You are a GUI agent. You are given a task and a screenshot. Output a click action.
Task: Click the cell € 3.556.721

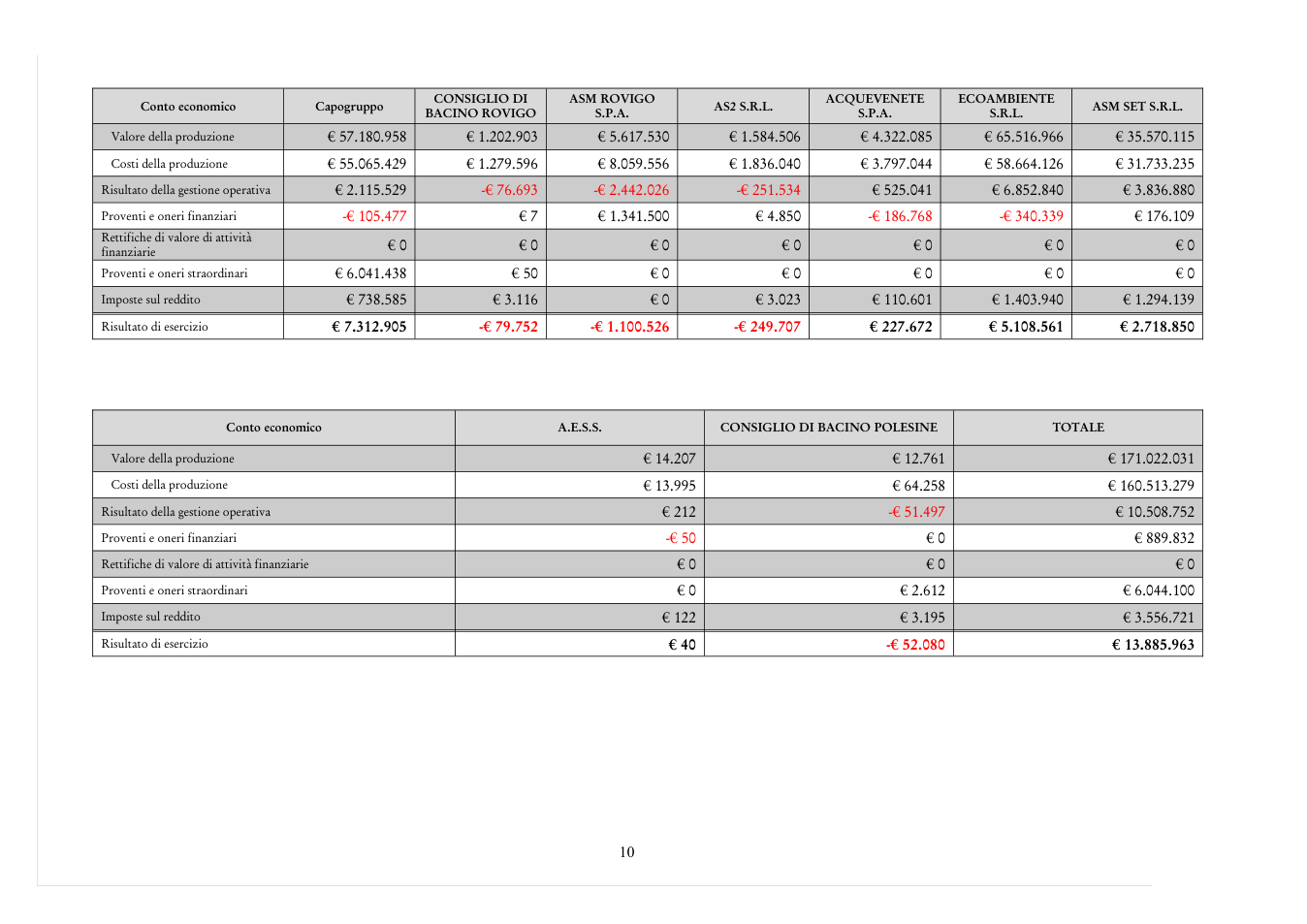(x=1159, y=618)
